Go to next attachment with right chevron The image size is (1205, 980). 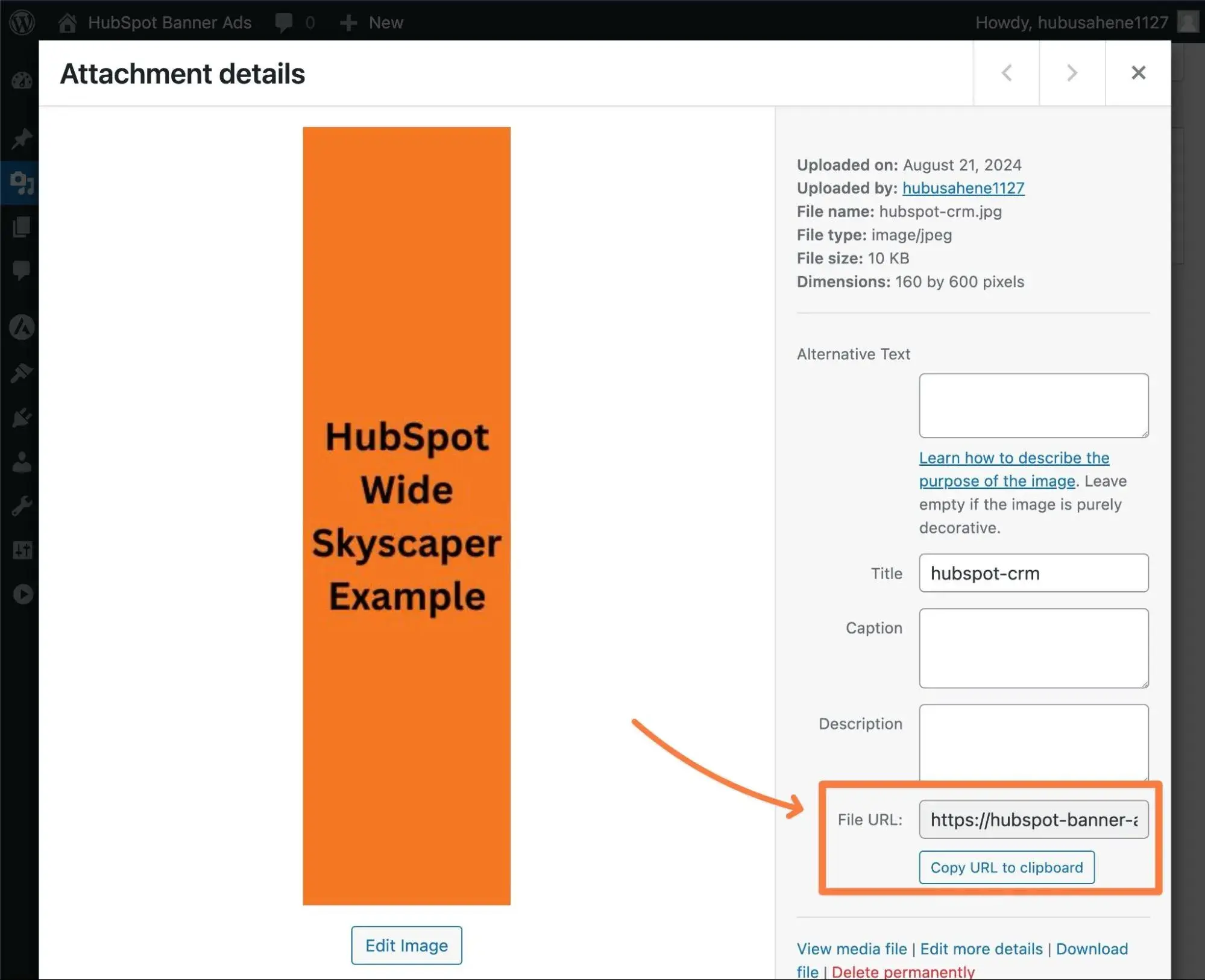click(1072, 73)
